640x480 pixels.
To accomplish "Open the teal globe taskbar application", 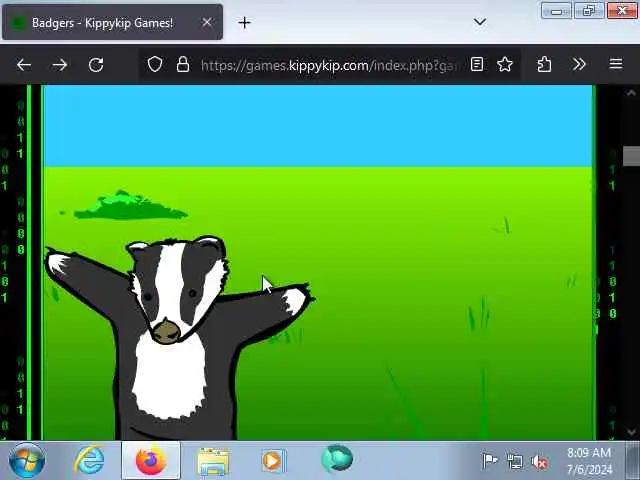I will (x=337, y=459).
